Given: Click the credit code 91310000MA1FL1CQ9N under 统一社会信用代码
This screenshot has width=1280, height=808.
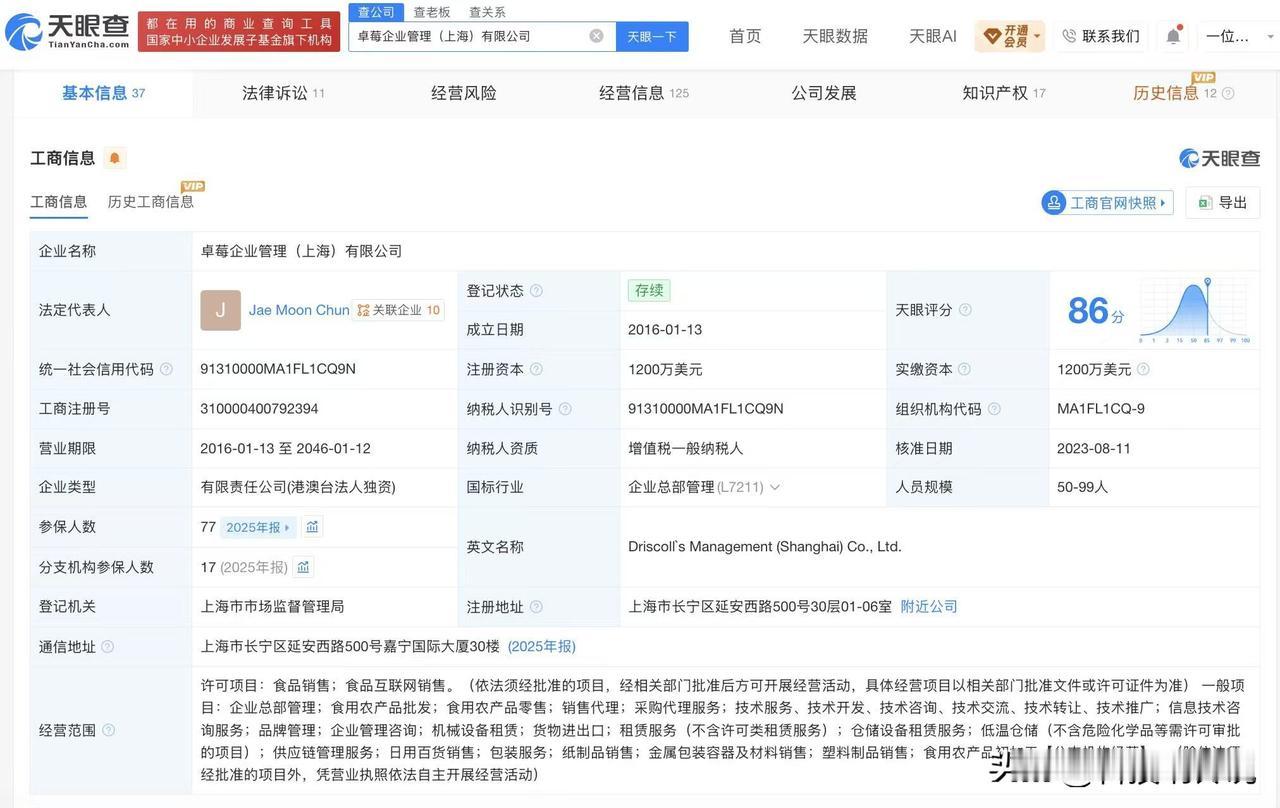Looking at the screenshot, I should click(x=278, y=369).
